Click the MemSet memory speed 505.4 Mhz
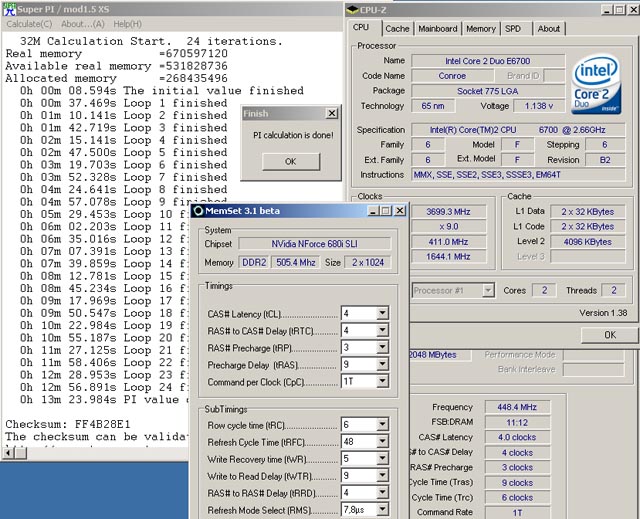The image size is (640, 519). (x=296, y=262)
